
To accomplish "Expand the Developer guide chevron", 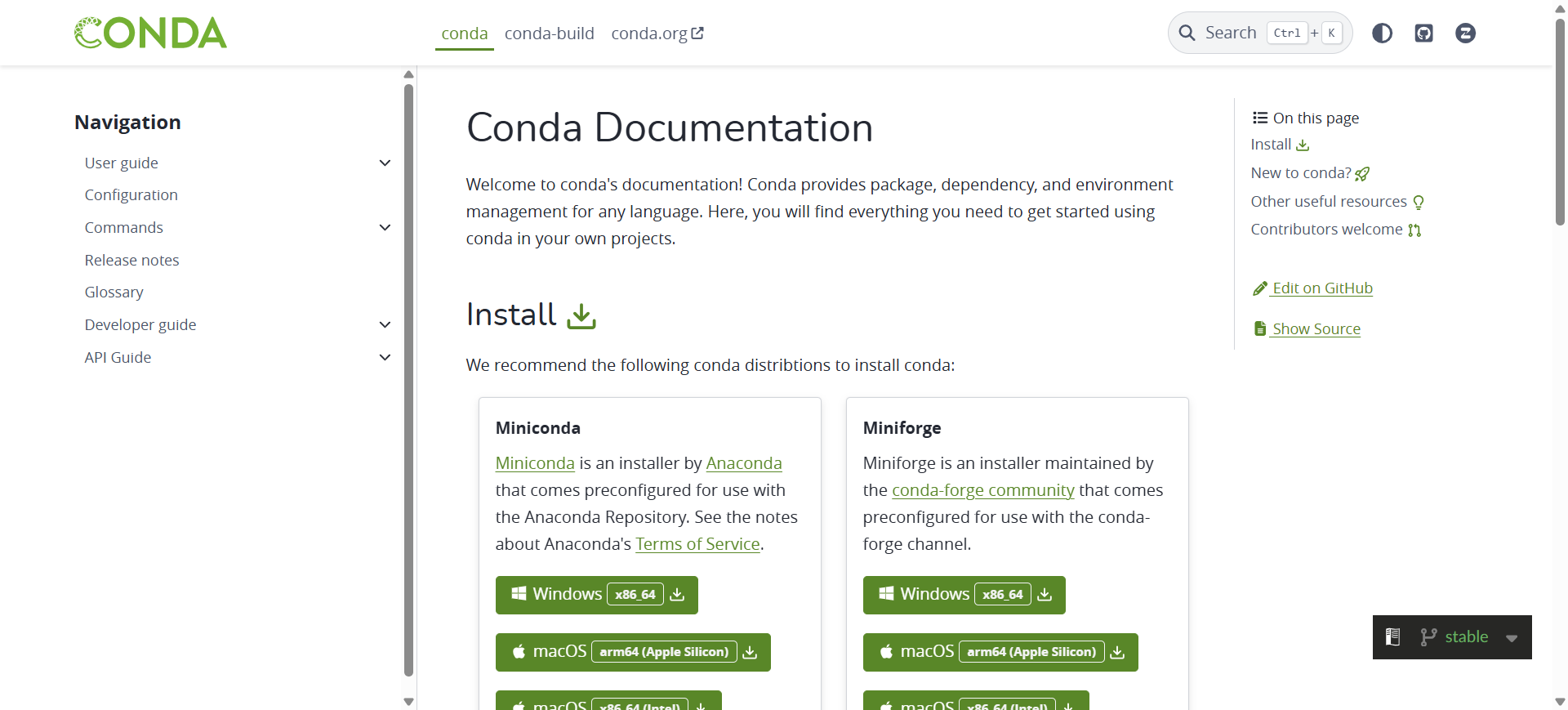I will point(385,324).
